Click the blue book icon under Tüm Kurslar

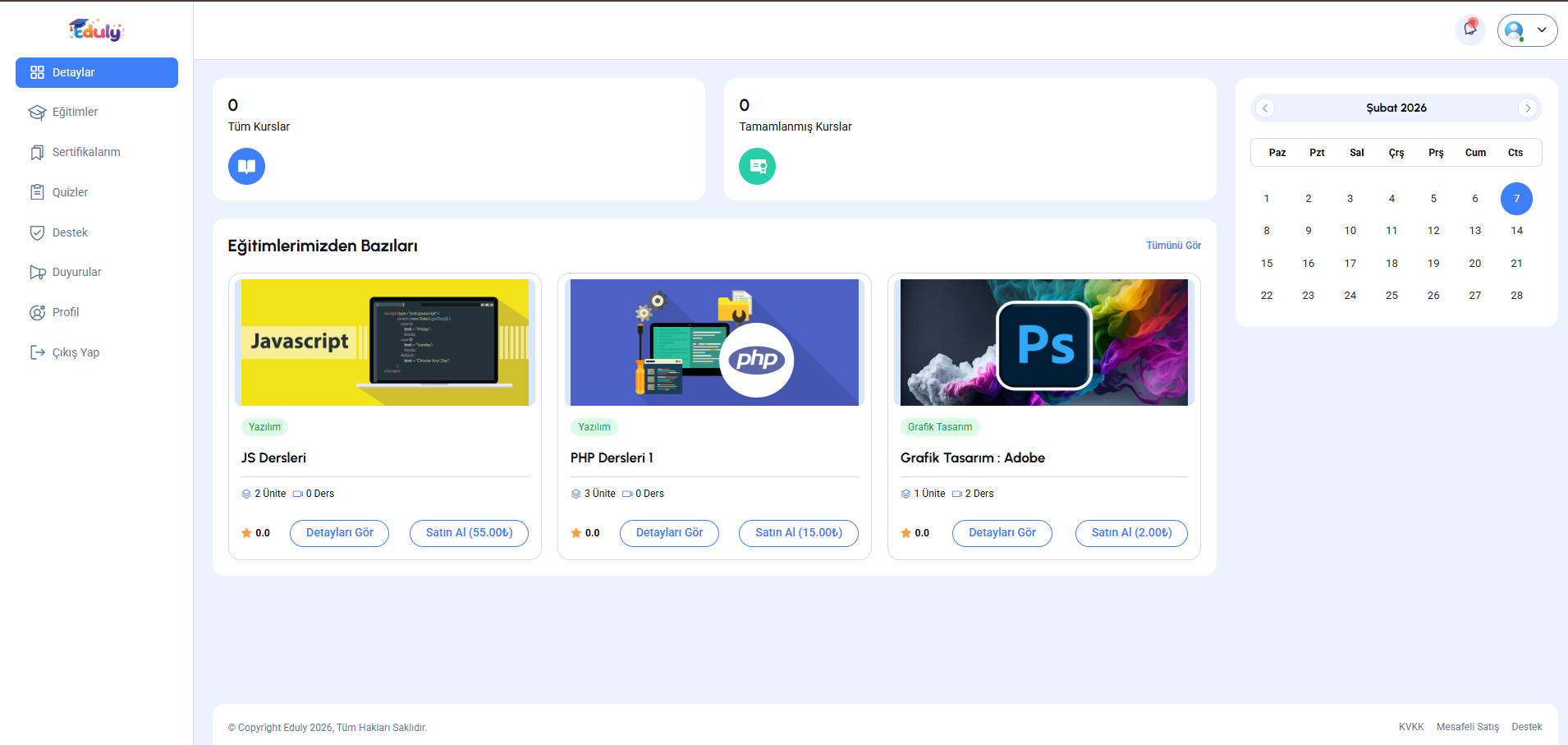pos(246,167)
